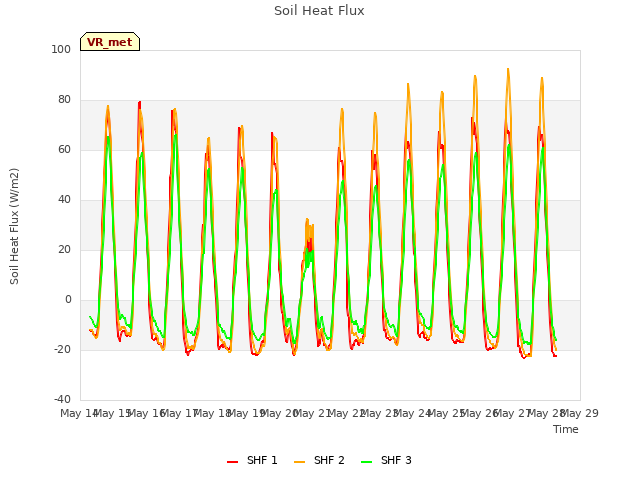
Task: Click the tallest orange peak near May 27
Action: pyautogui.click(x=508, y=69)
